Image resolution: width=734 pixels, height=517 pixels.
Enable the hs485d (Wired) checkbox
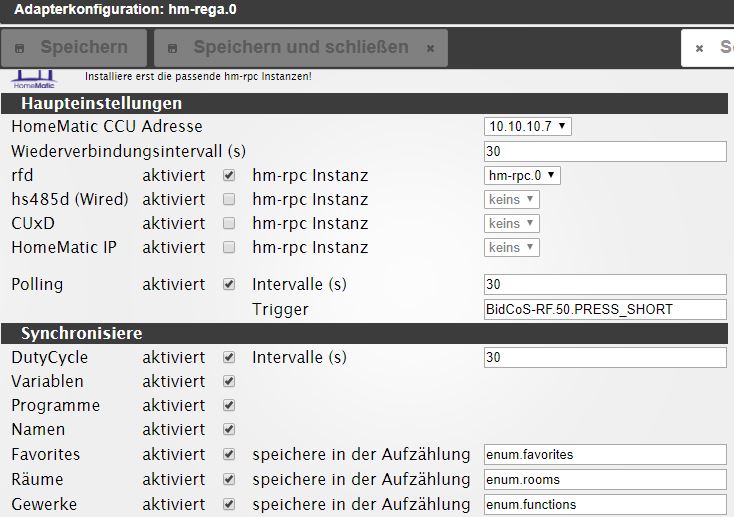(229, 199)
